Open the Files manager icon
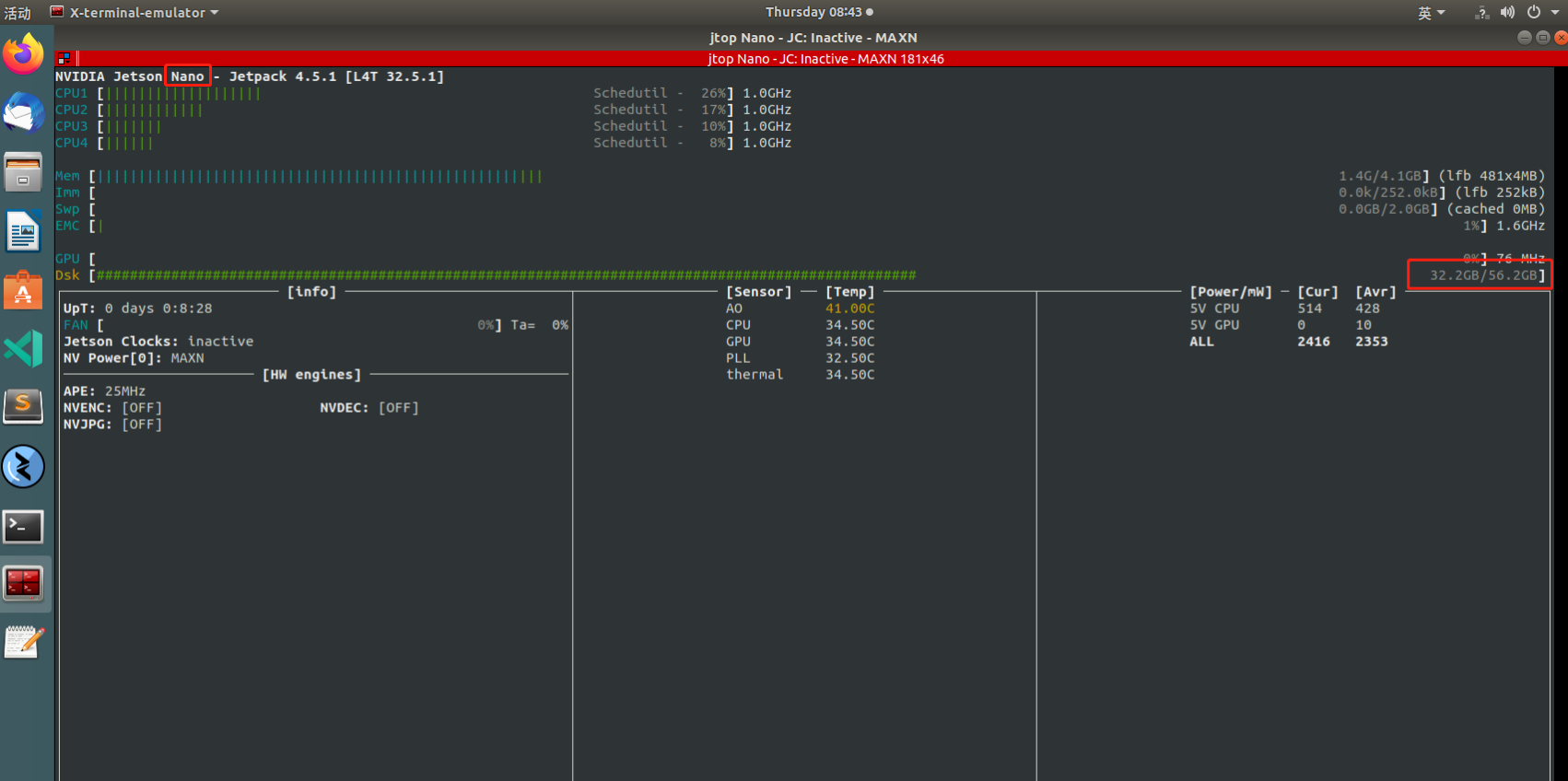 click(23, 172)
